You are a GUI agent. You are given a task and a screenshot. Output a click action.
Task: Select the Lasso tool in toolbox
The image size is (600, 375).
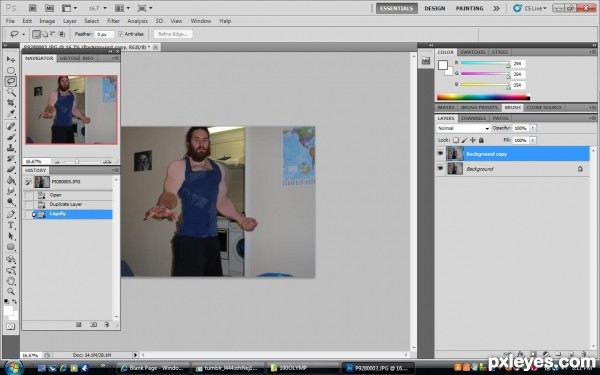pos(11,81)
